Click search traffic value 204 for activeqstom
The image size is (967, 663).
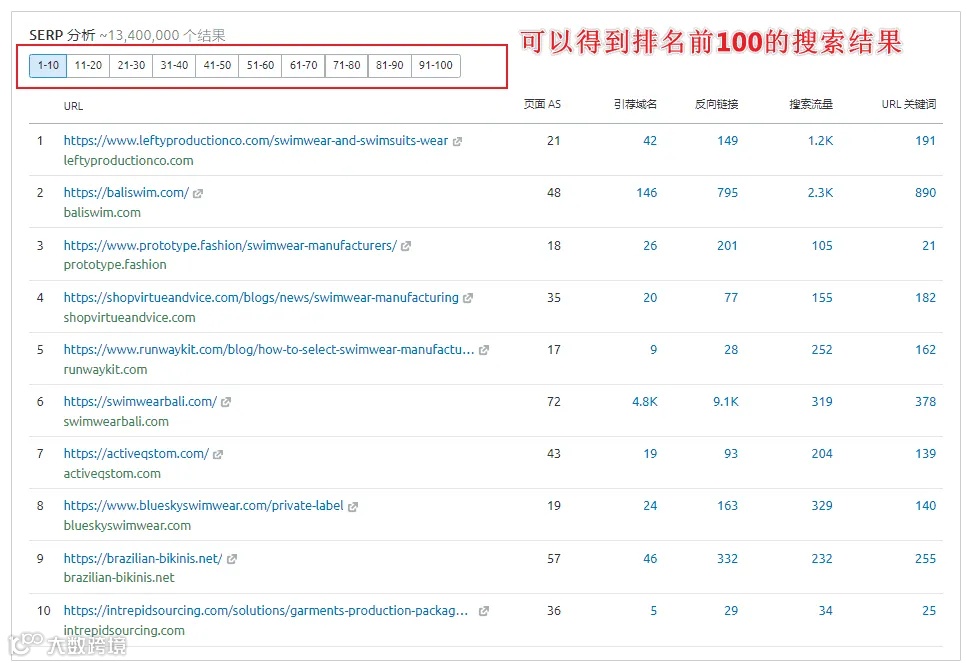pyautogui.click(x=822, y=453)
